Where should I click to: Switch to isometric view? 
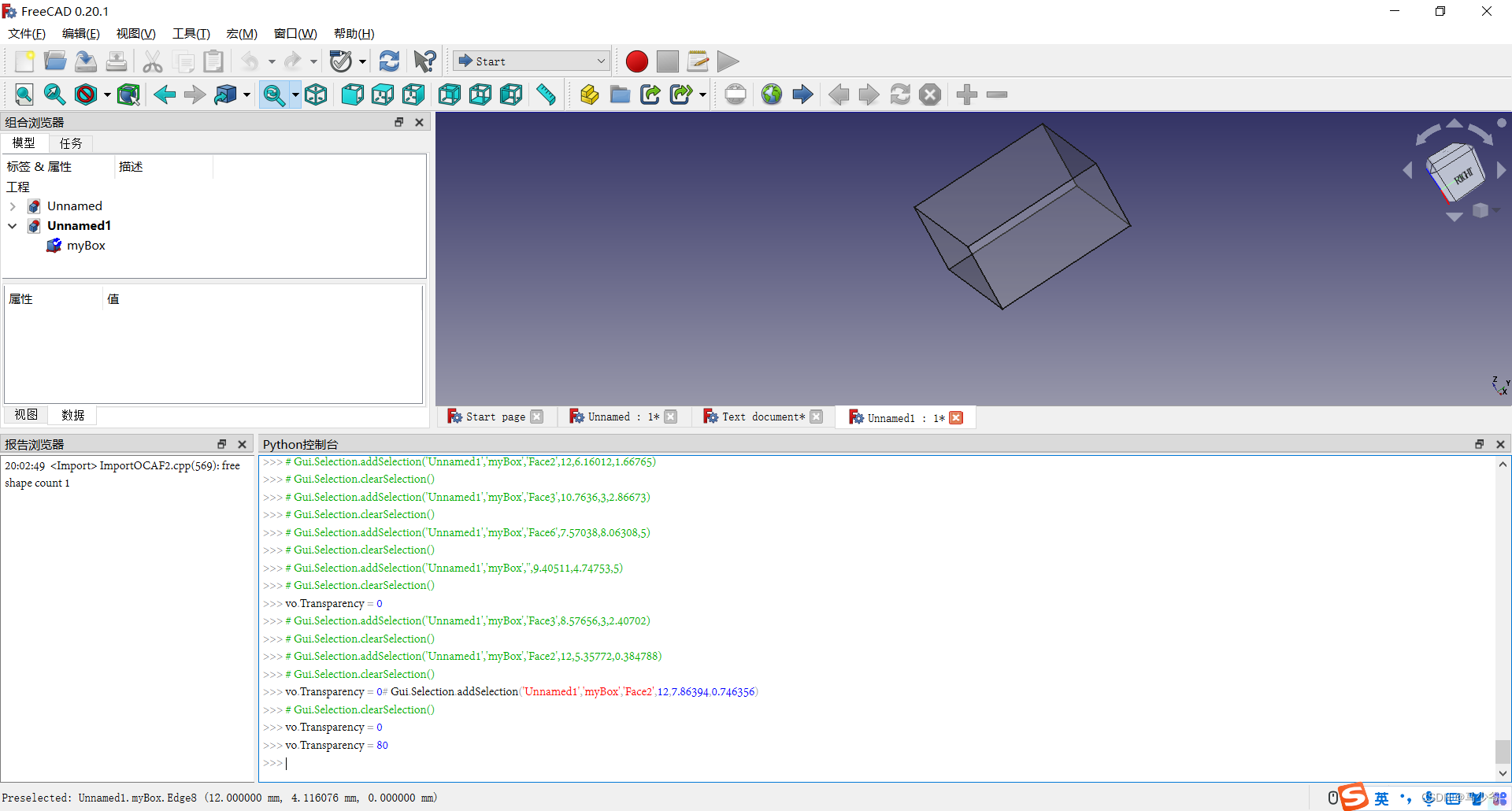click(316, 94)
